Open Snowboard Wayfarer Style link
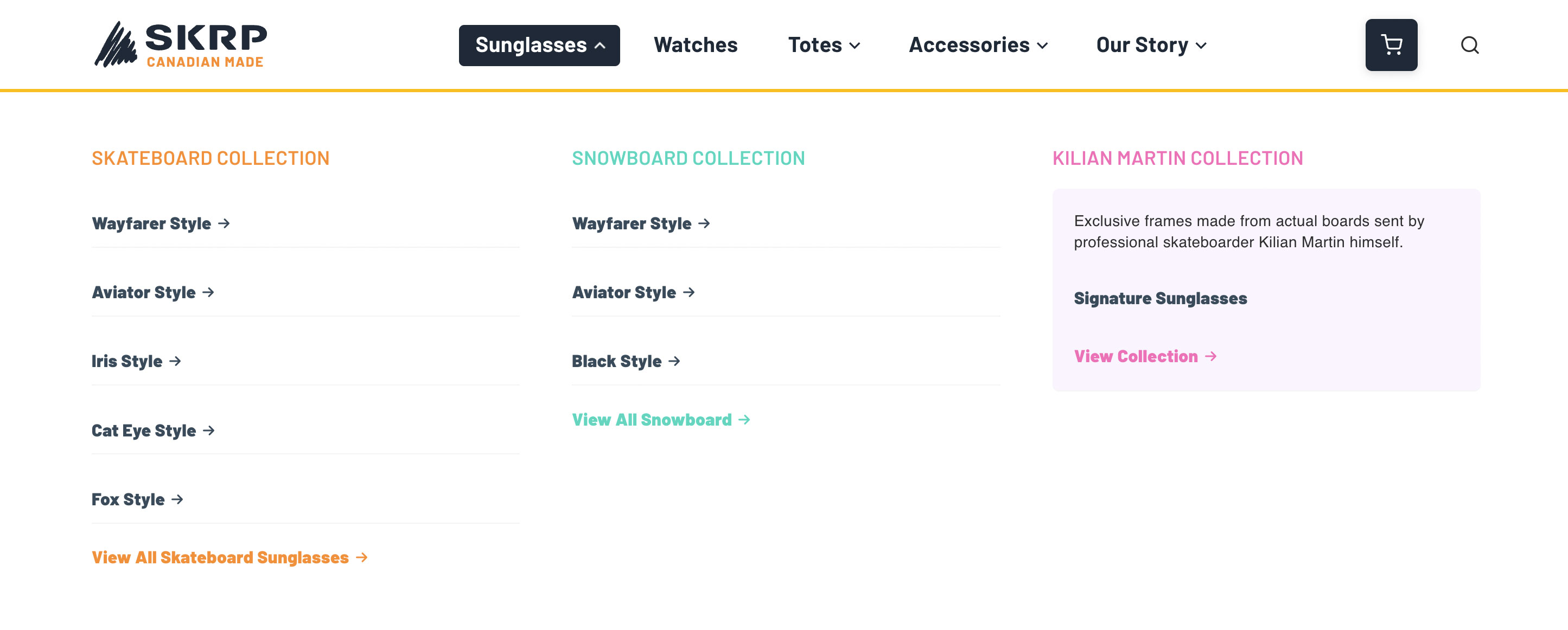The width and height of the screenshot is (1568, 630). coord(632,224)
